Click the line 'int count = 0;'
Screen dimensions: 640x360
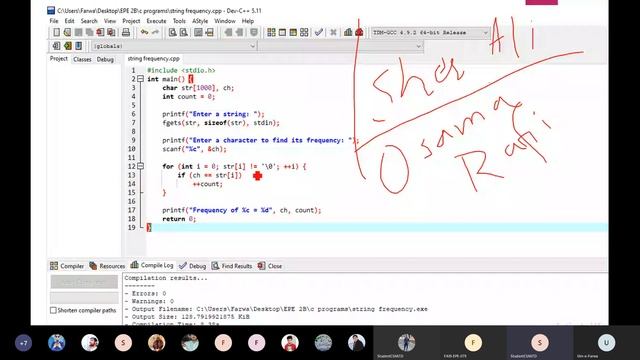click(x=189, y=97)
